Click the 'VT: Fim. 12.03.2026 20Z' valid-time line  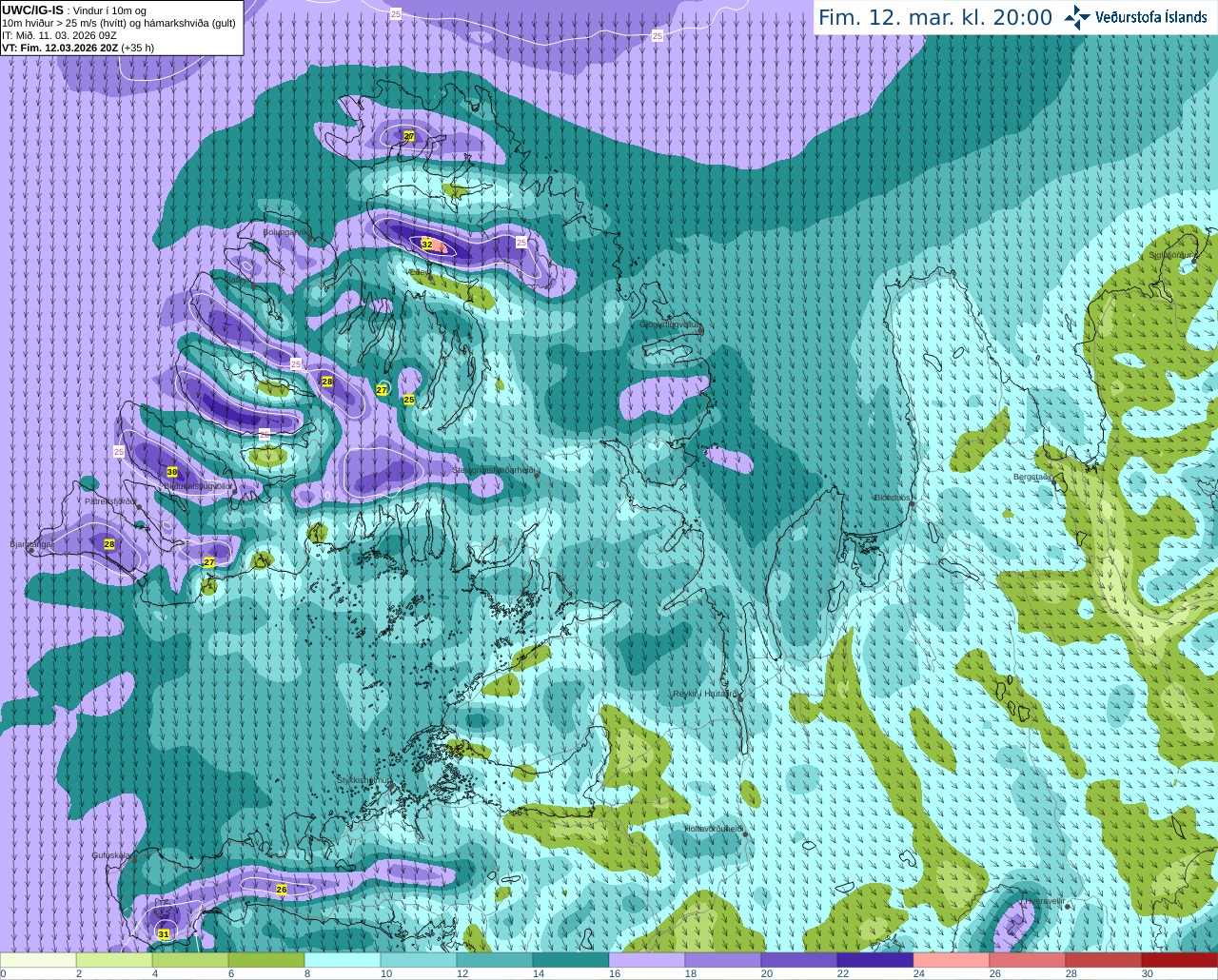point(58,47)
